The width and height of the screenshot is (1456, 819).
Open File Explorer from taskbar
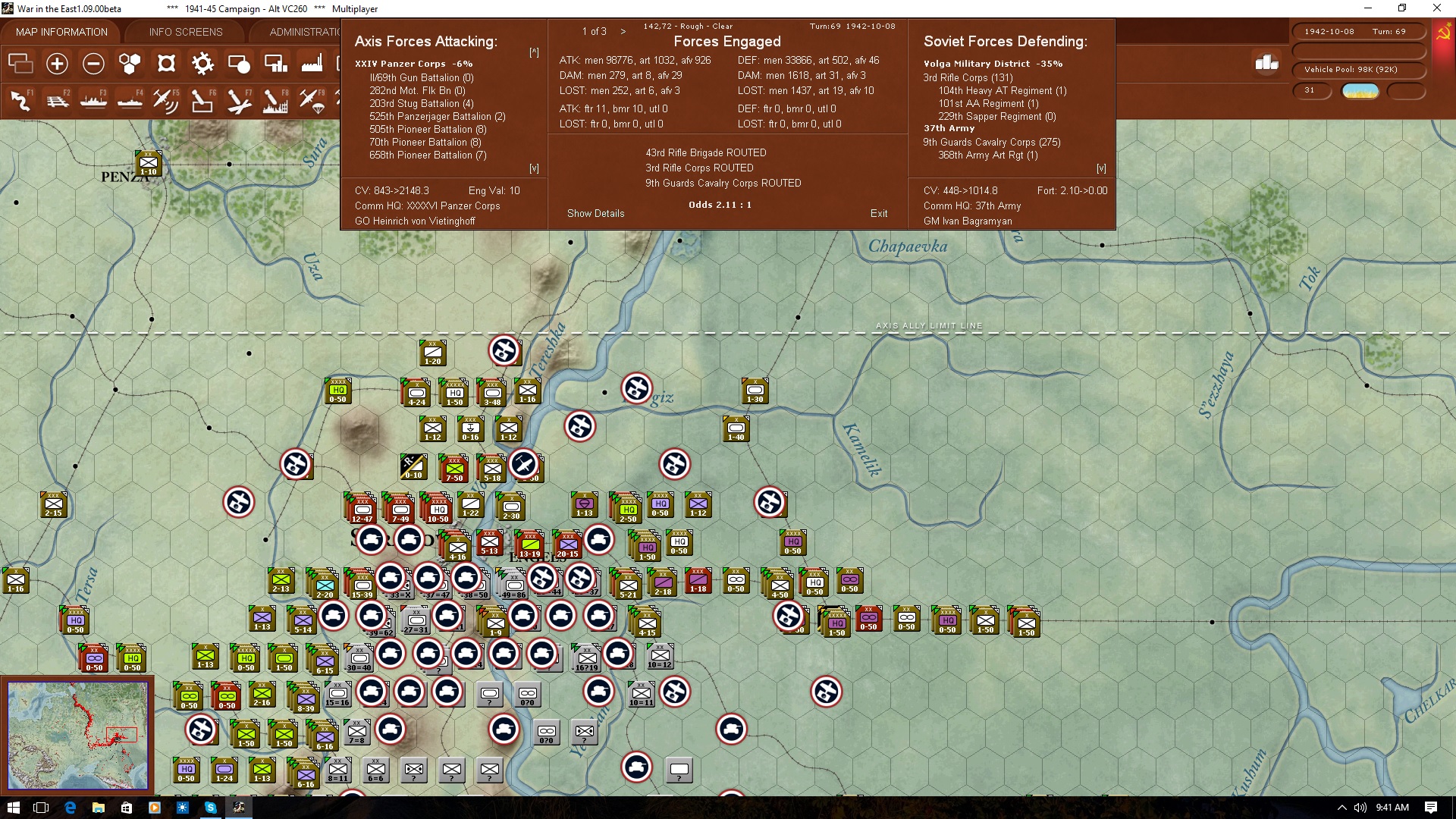pos(98,808)
